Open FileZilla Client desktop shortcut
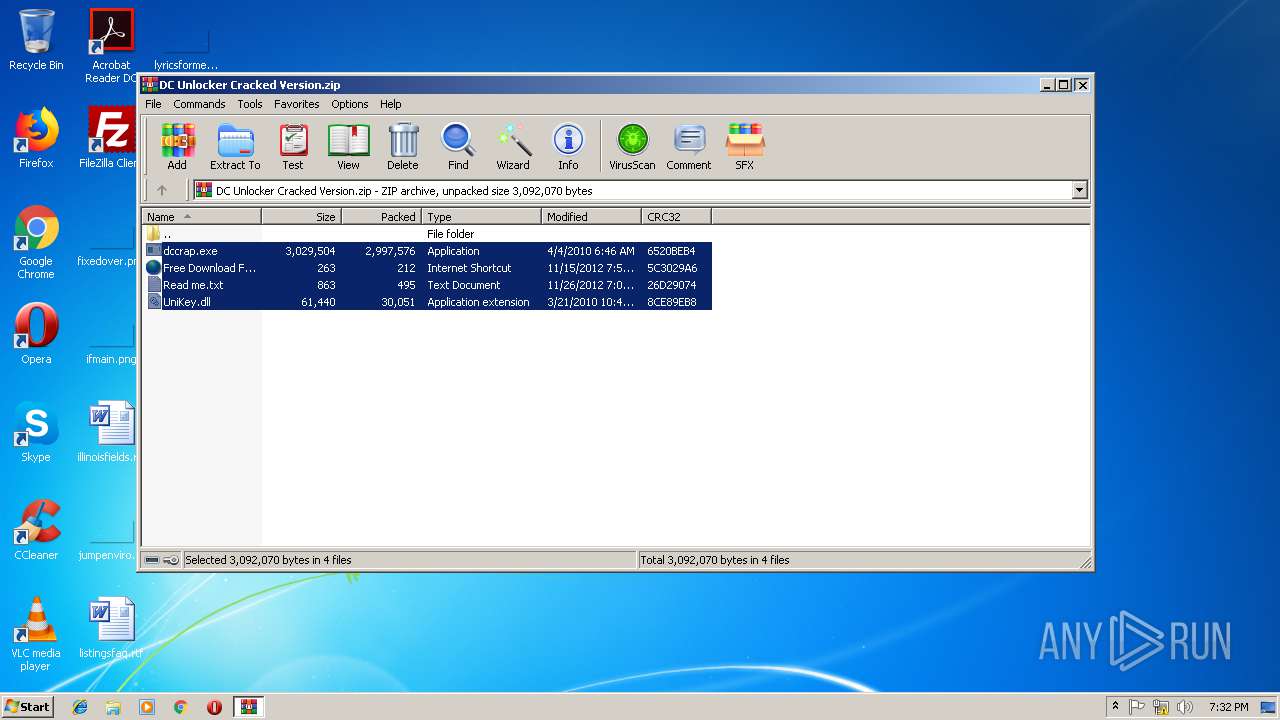 coord(111,138)
